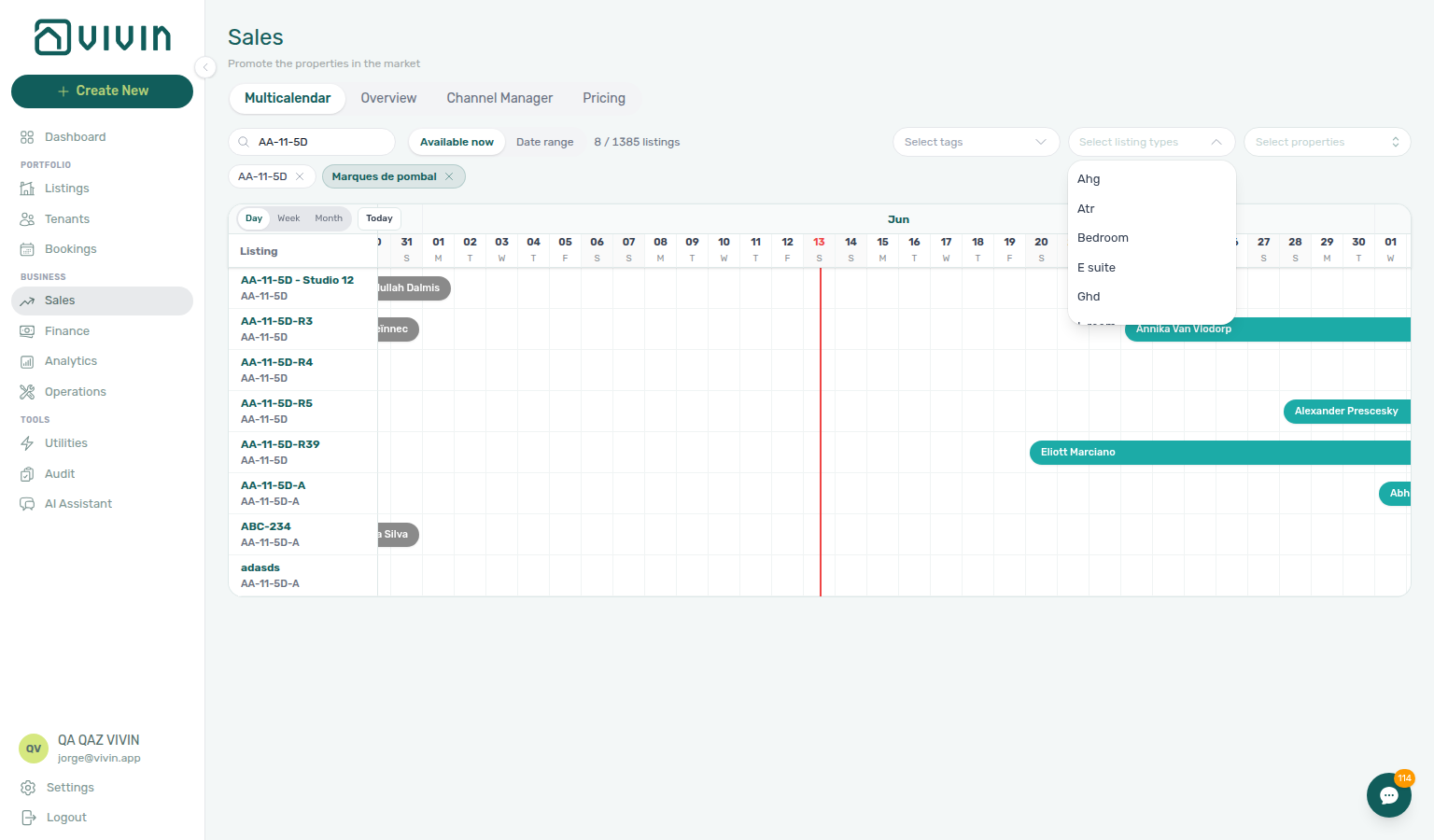Click the Finance money icon
The width and height of the screenshot is (1434, 840).
click(27, 331)
